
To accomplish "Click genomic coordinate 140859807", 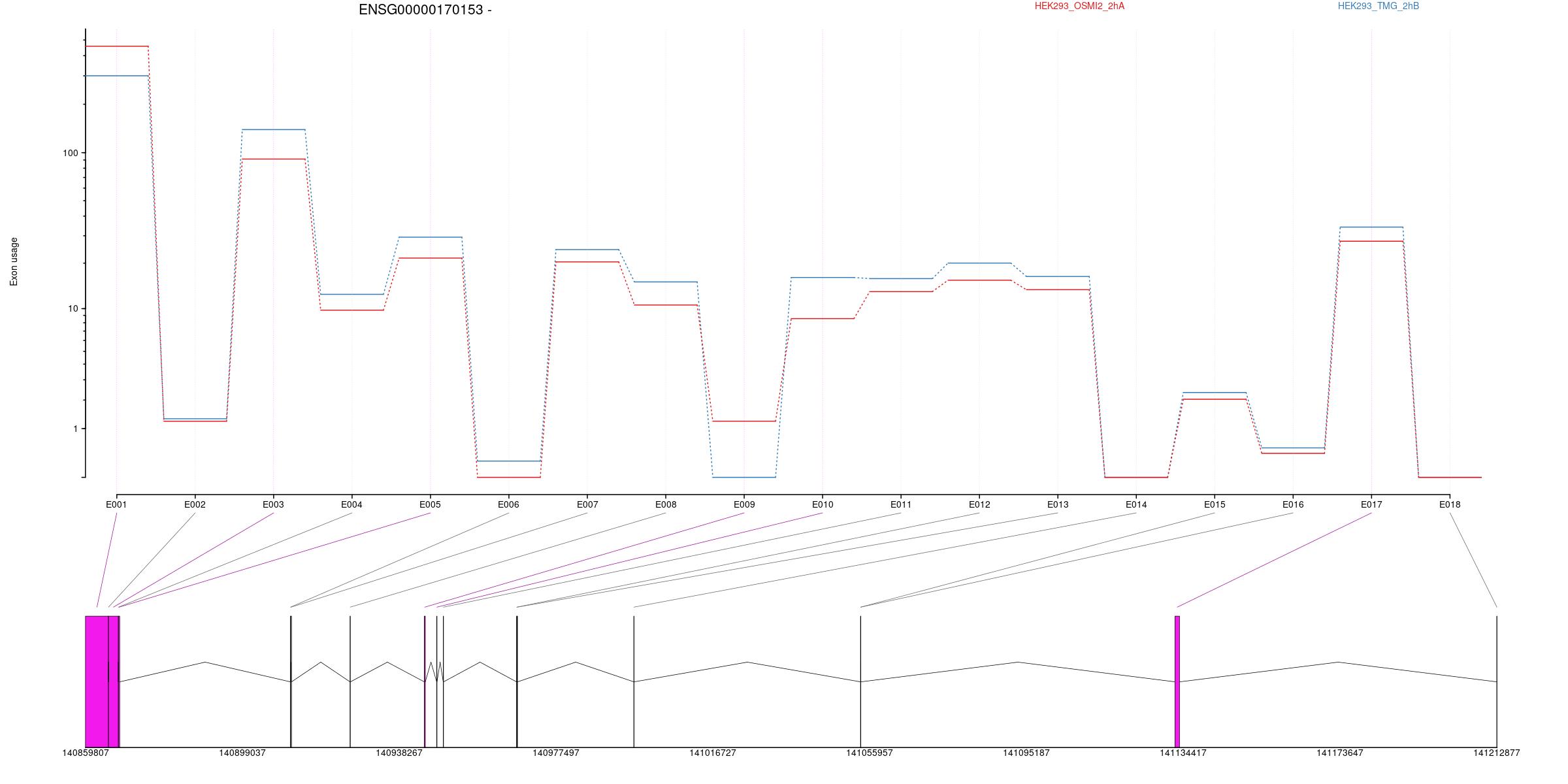I will 86,753.
